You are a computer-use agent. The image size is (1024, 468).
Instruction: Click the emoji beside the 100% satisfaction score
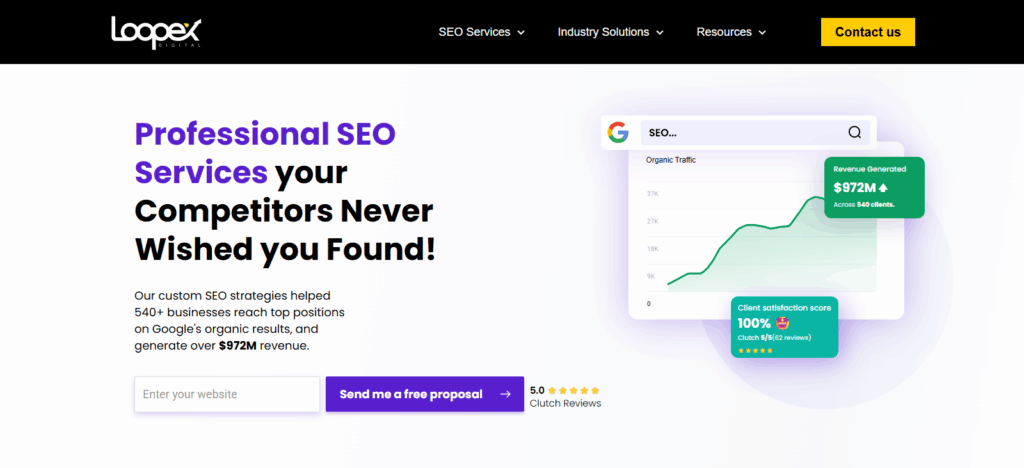click(780, 323)
